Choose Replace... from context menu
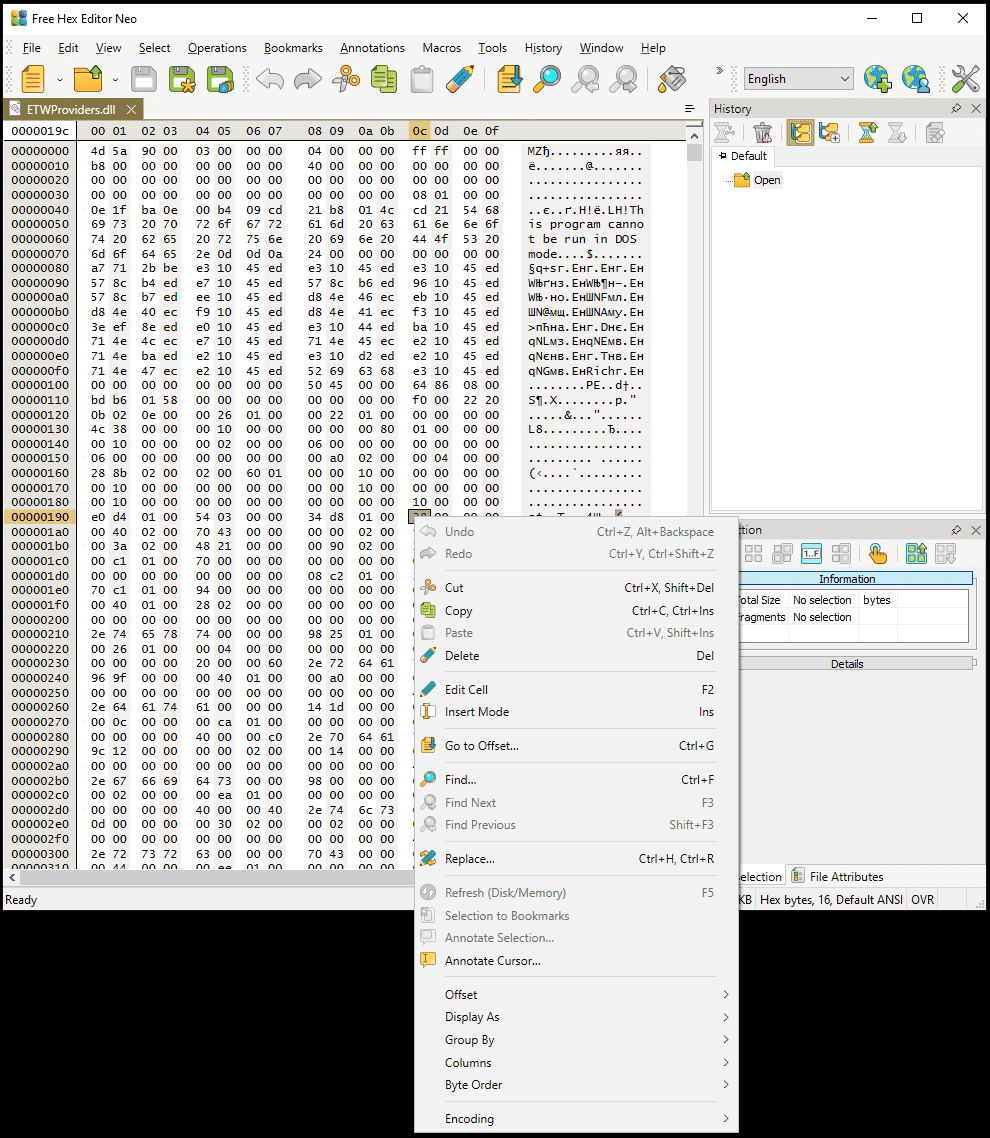The height and width of the screenshot is (1138, 990). tap(576, 859)
